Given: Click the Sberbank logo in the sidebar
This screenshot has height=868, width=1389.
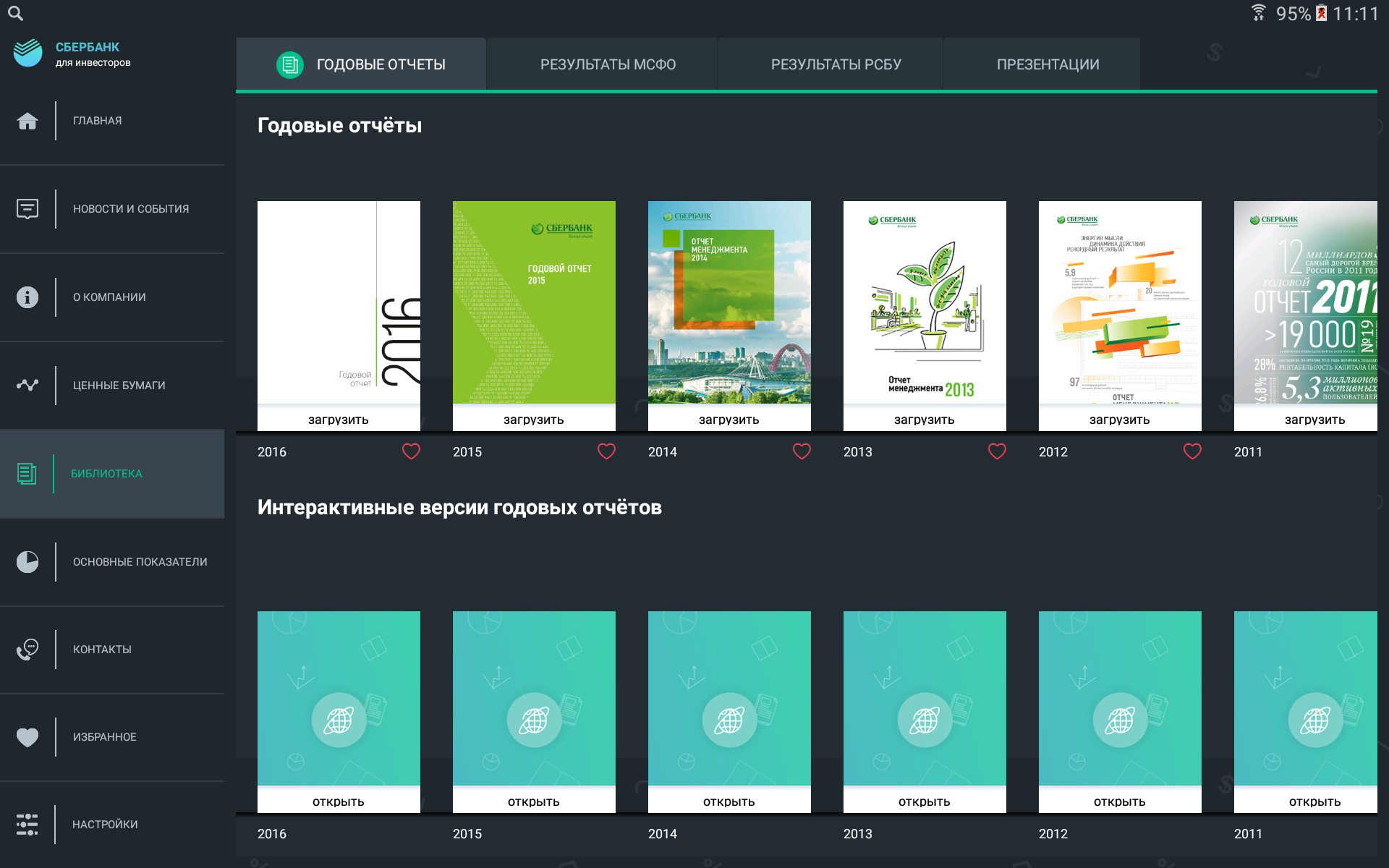Looking at the screenshot, I should click(x=29, y=53).
